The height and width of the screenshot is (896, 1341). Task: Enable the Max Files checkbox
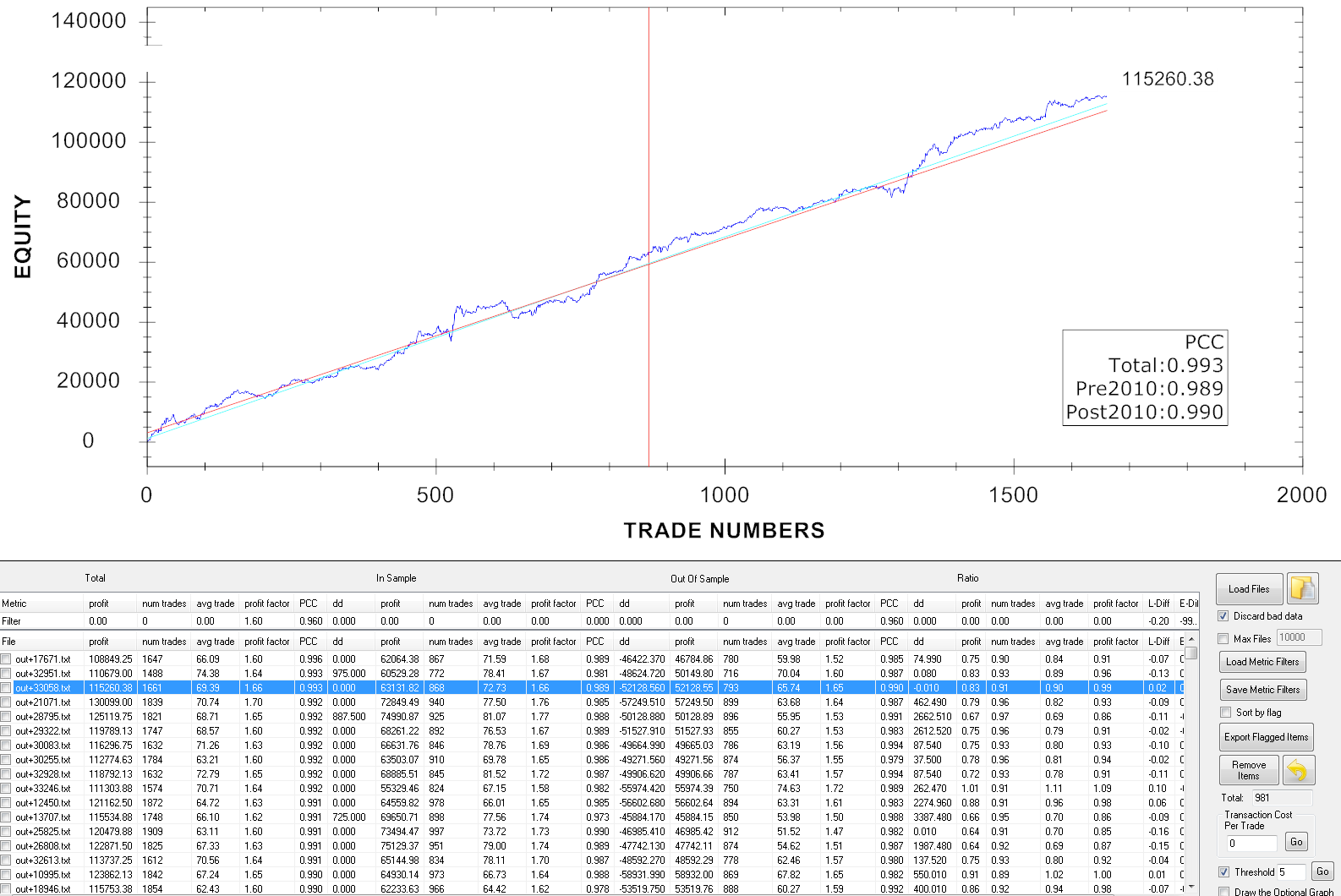[1223, 639]
